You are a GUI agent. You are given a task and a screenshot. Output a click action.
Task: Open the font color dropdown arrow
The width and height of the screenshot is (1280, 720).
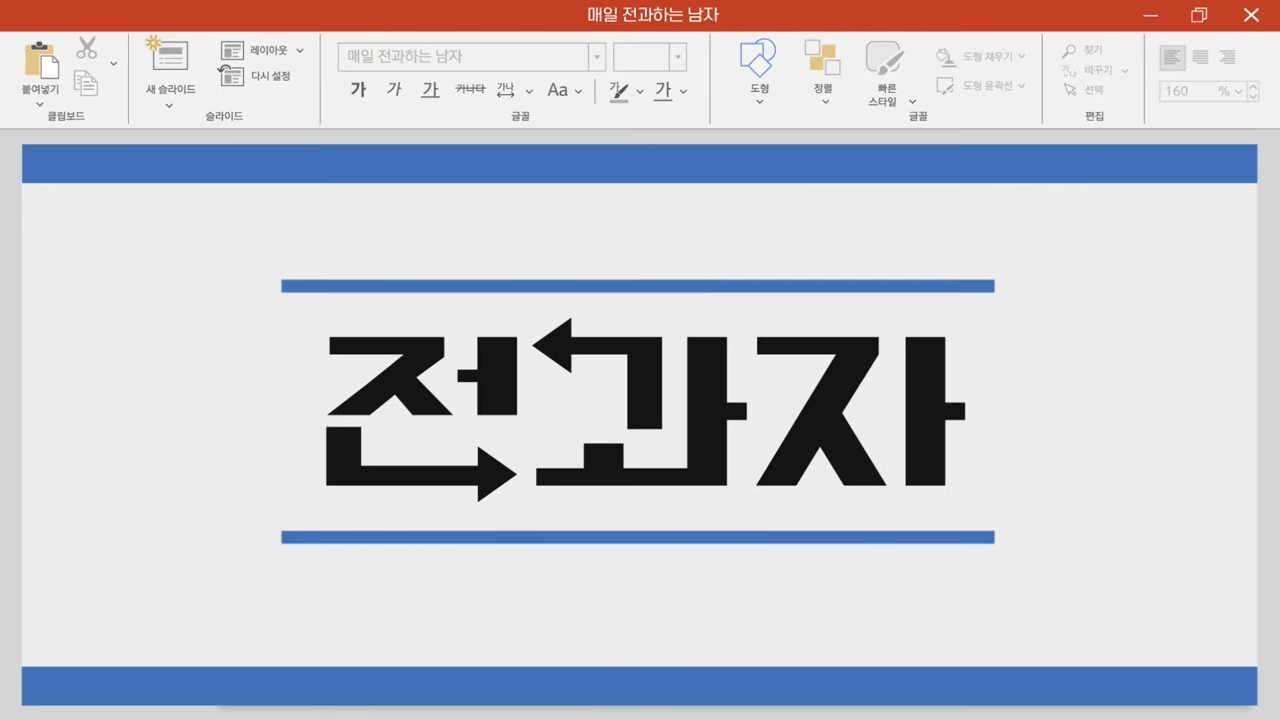click(x=683, y=91)
